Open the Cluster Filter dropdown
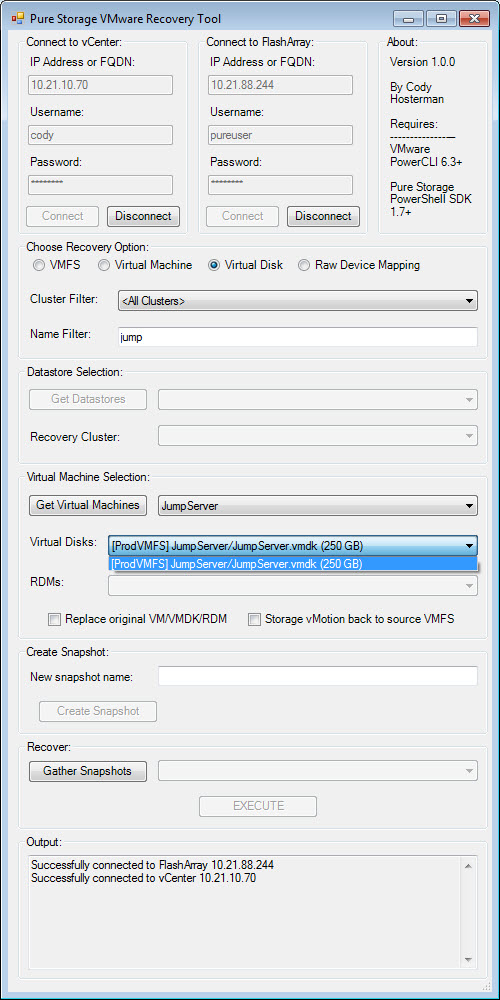Screen dimensions: 500x1000 298,300
